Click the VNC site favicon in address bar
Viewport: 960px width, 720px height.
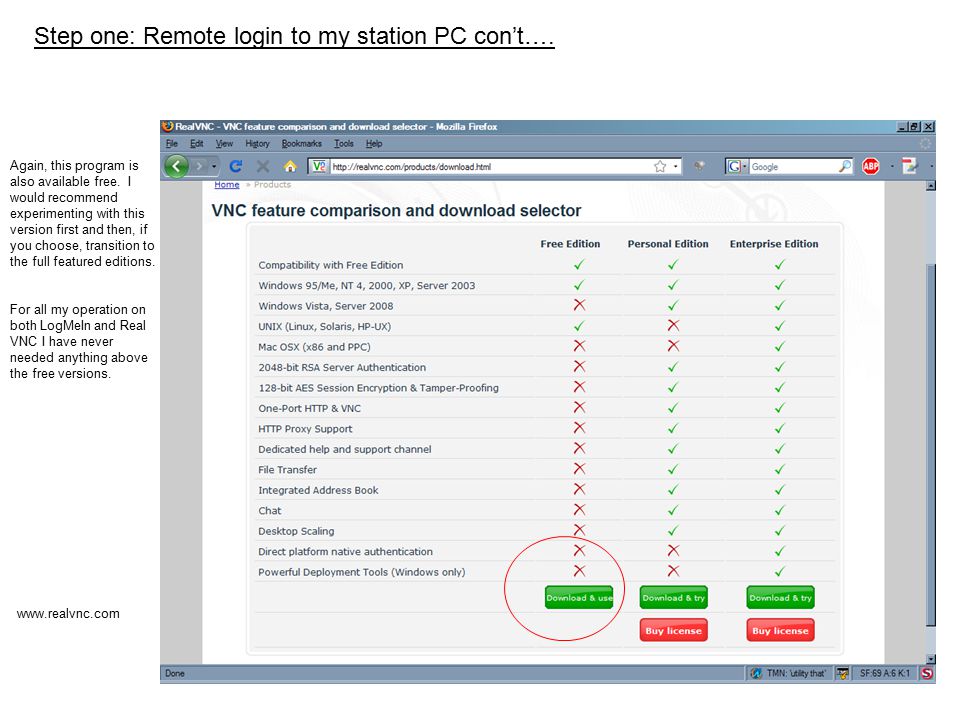[319, 166]
